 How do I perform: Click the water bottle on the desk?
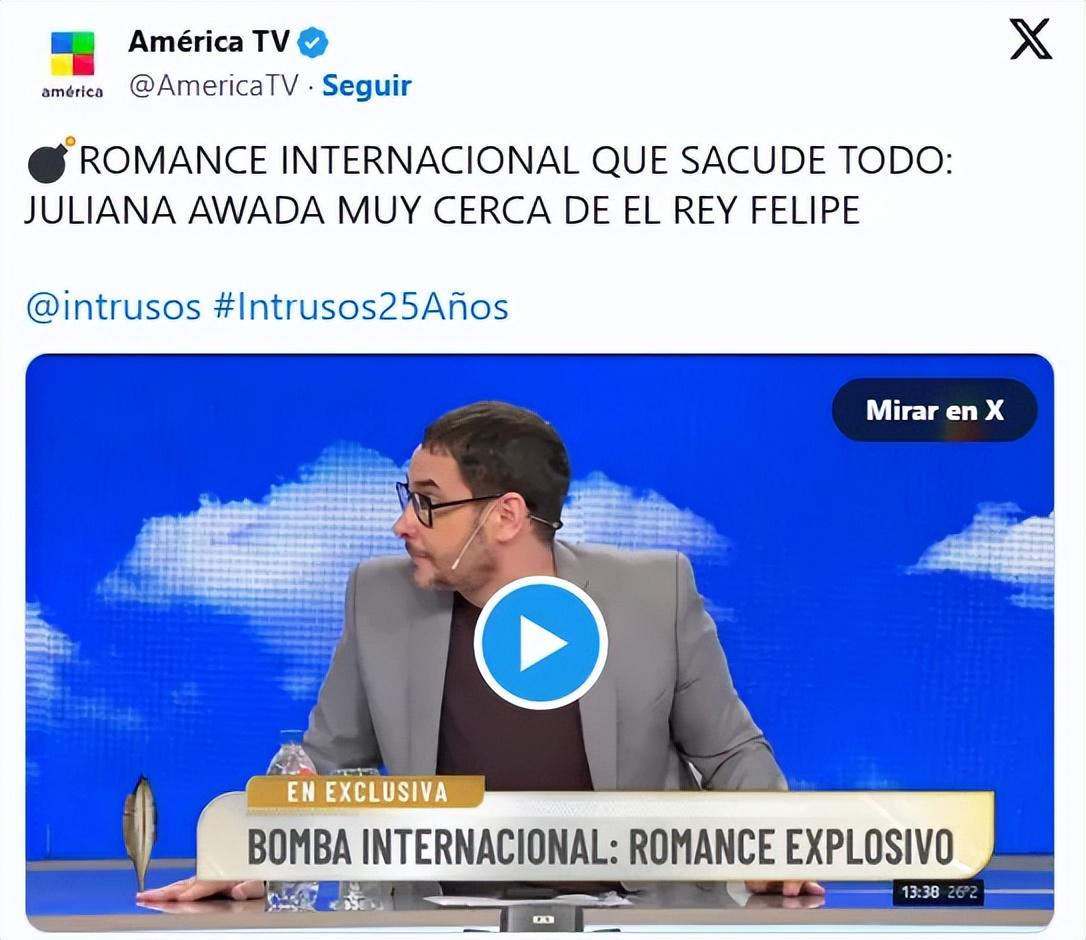(x=291, y=762)
